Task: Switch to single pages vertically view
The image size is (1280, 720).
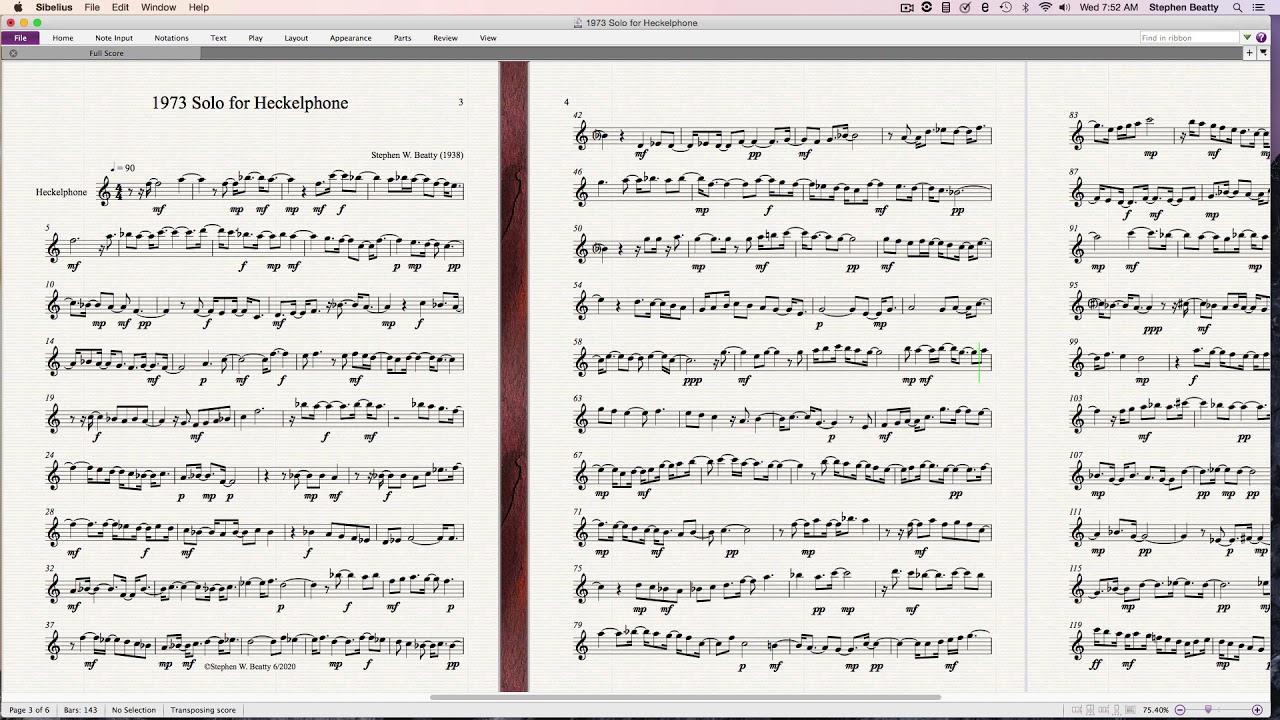Action: [1116, 710]
